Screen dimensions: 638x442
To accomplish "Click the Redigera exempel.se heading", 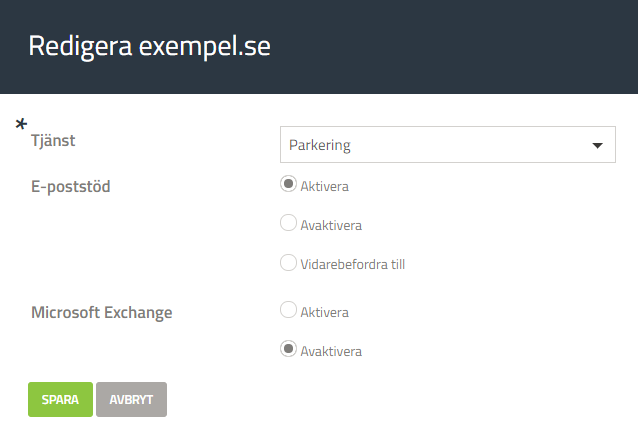I will 149,46.
